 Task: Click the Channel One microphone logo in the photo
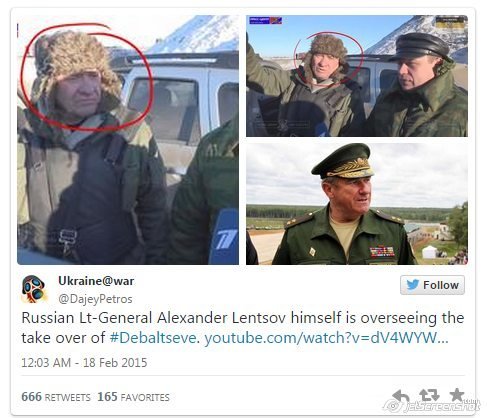pos(224,237)
